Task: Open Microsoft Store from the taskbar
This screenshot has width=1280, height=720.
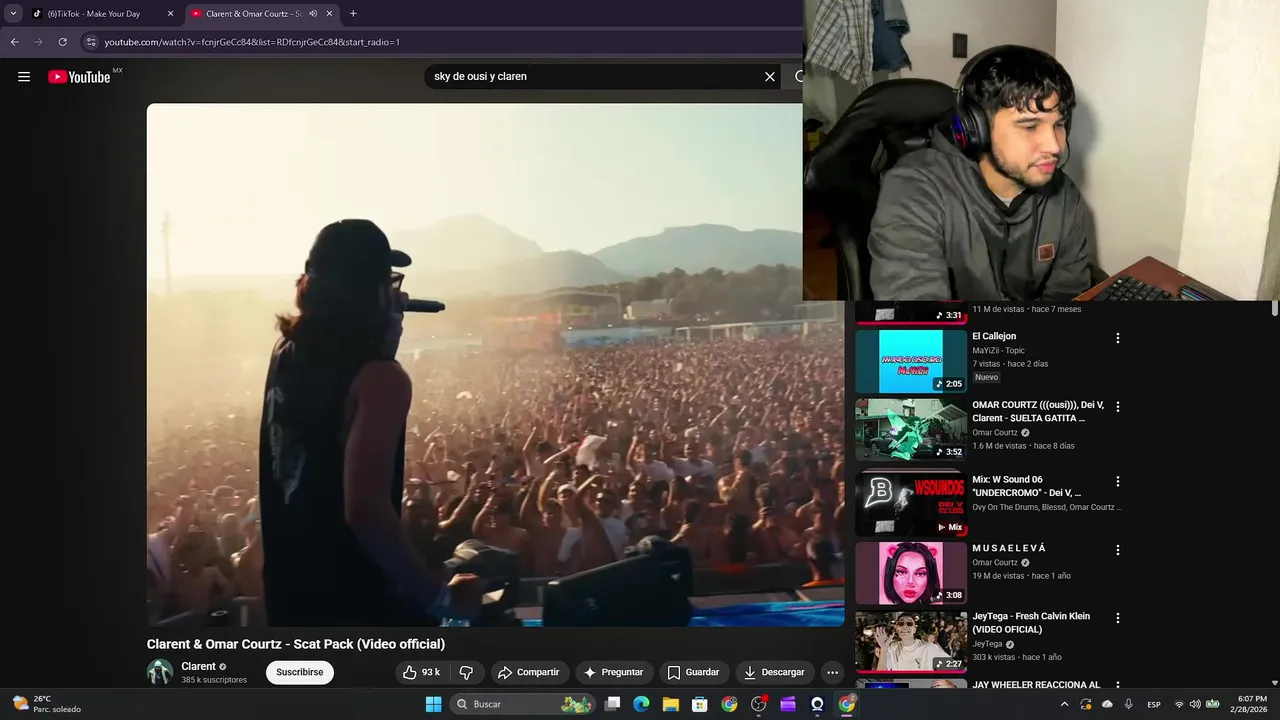Action: [700, 704]
